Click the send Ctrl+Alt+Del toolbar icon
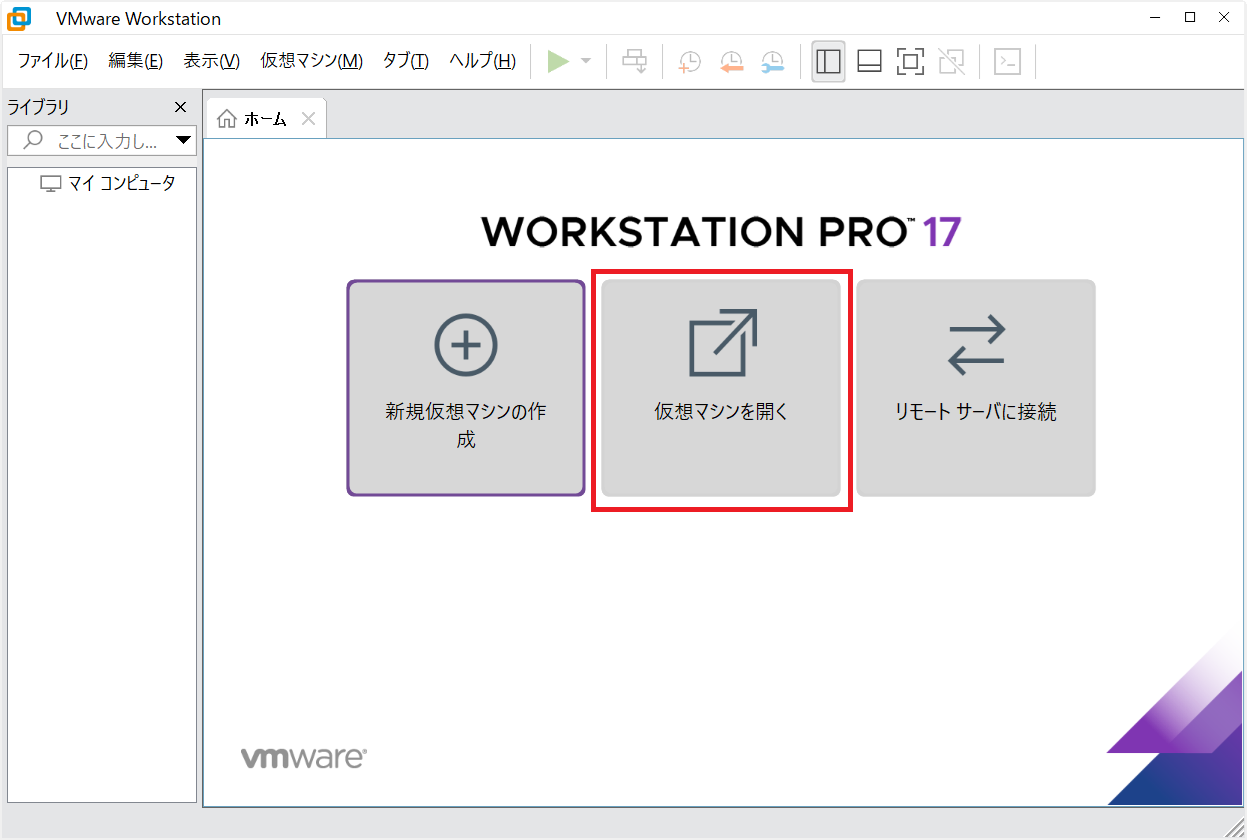 point(635,62)
